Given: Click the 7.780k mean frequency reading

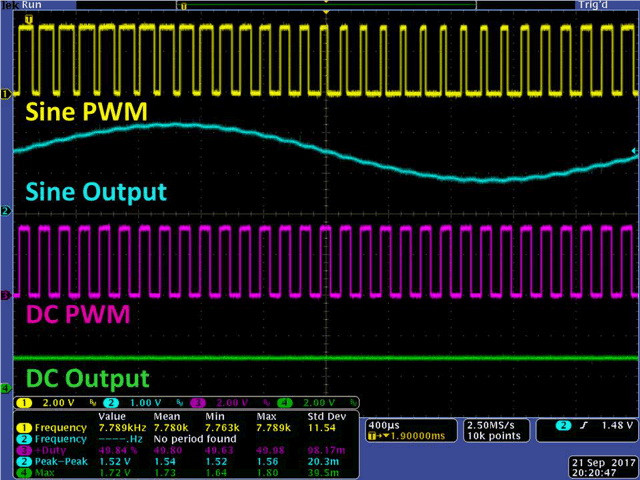Looking at the screenshot, I should (171, 428).
